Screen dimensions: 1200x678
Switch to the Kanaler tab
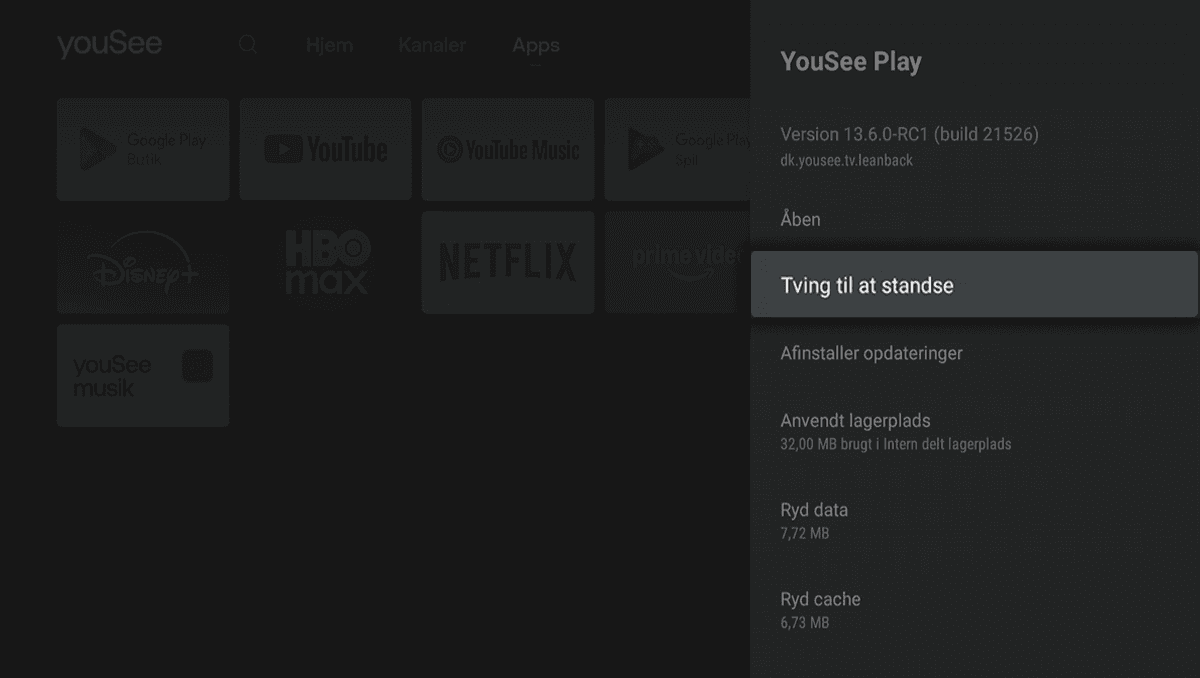432,45
